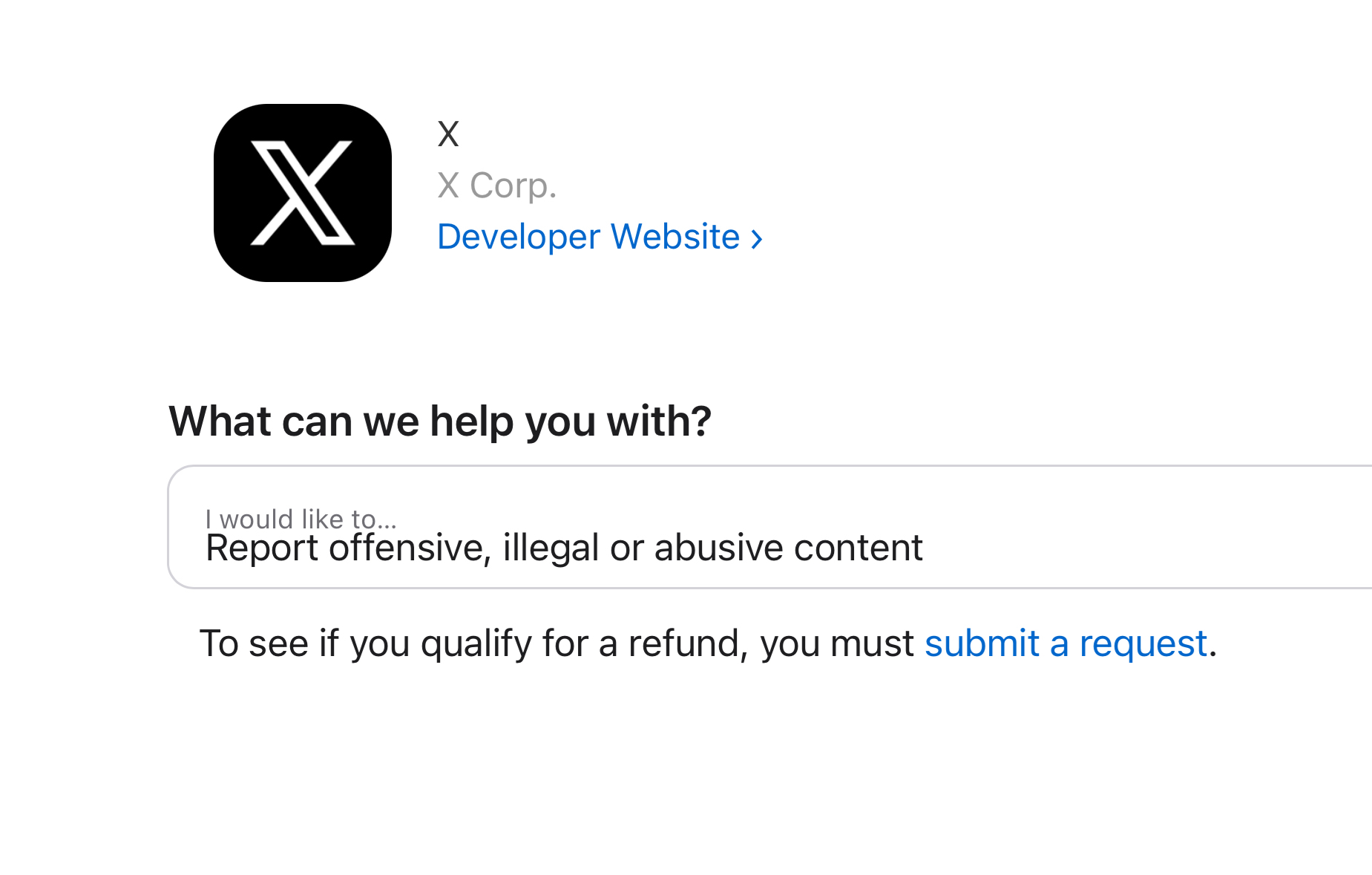Select the app name 'X' title

[448, 134]
